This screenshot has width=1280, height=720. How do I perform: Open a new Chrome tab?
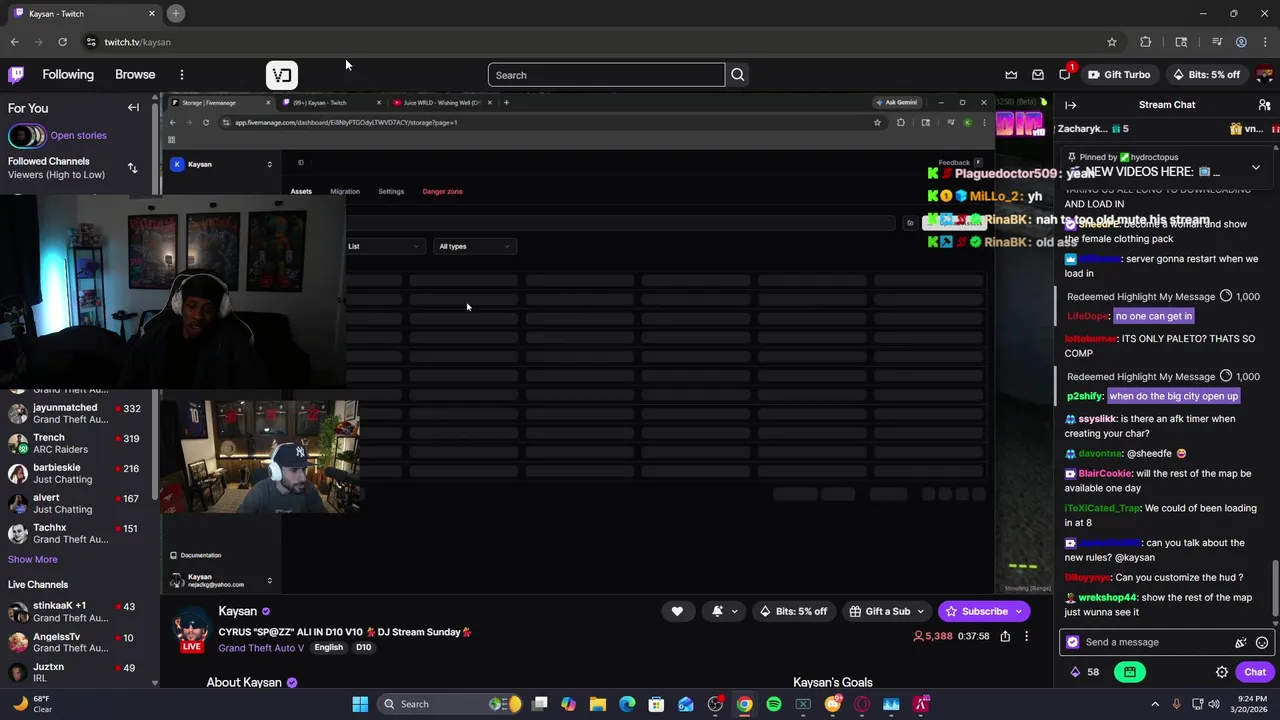point(176,14)
